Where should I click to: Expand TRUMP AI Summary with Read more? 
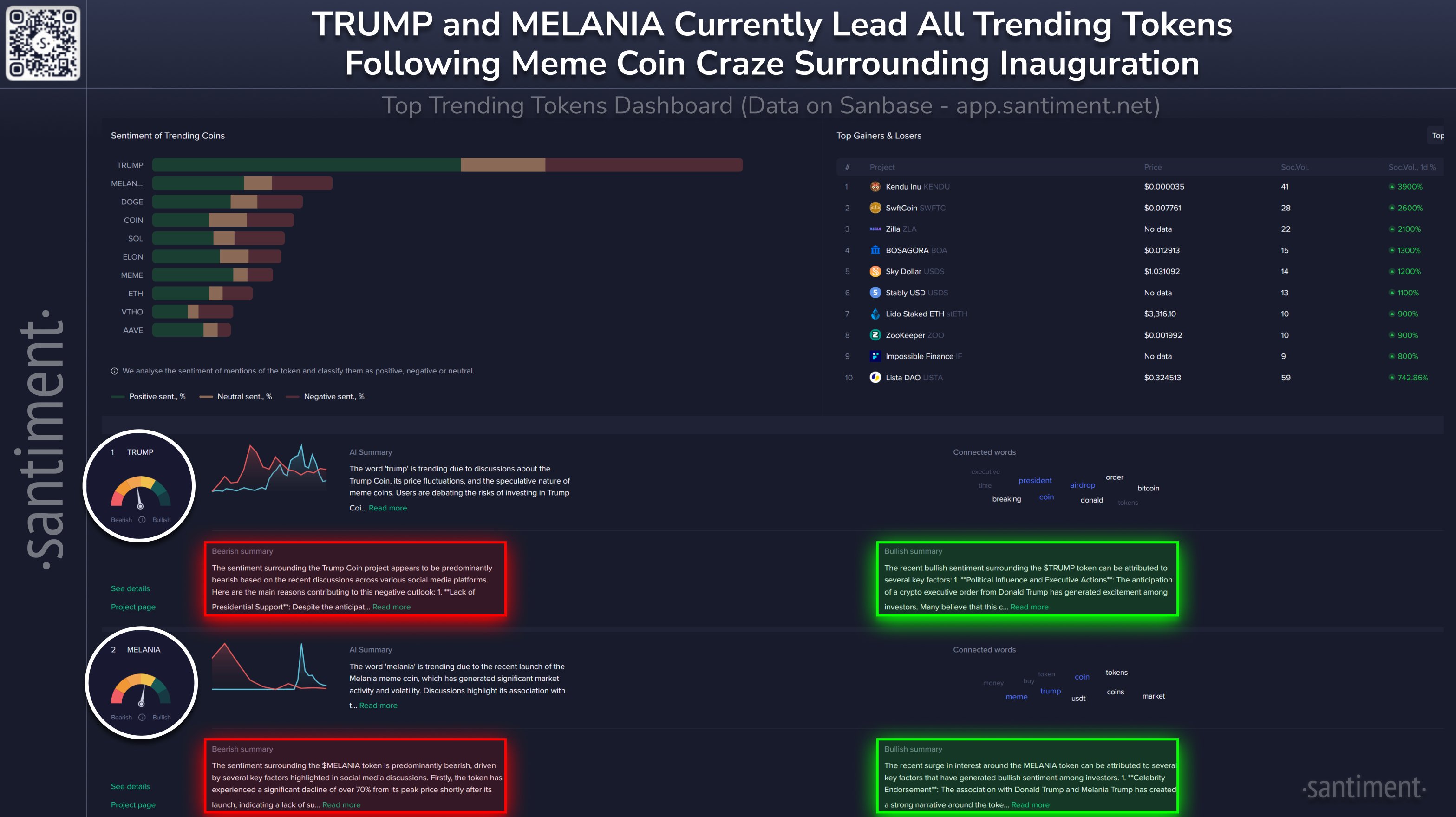click(387, 508)
